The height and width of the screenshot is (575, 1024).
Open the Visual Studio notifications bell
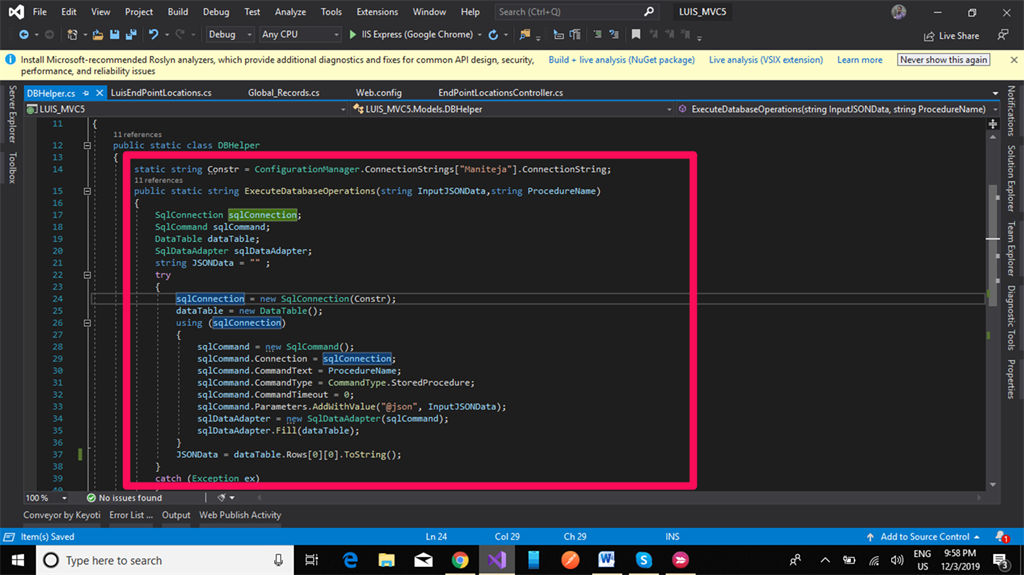(1000, 537)
